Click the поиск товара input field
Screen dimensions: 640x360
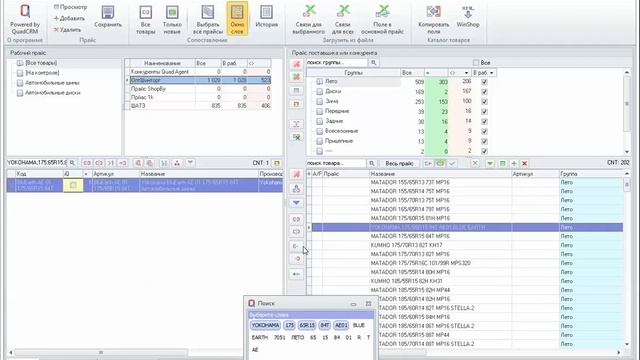point(336,163)
